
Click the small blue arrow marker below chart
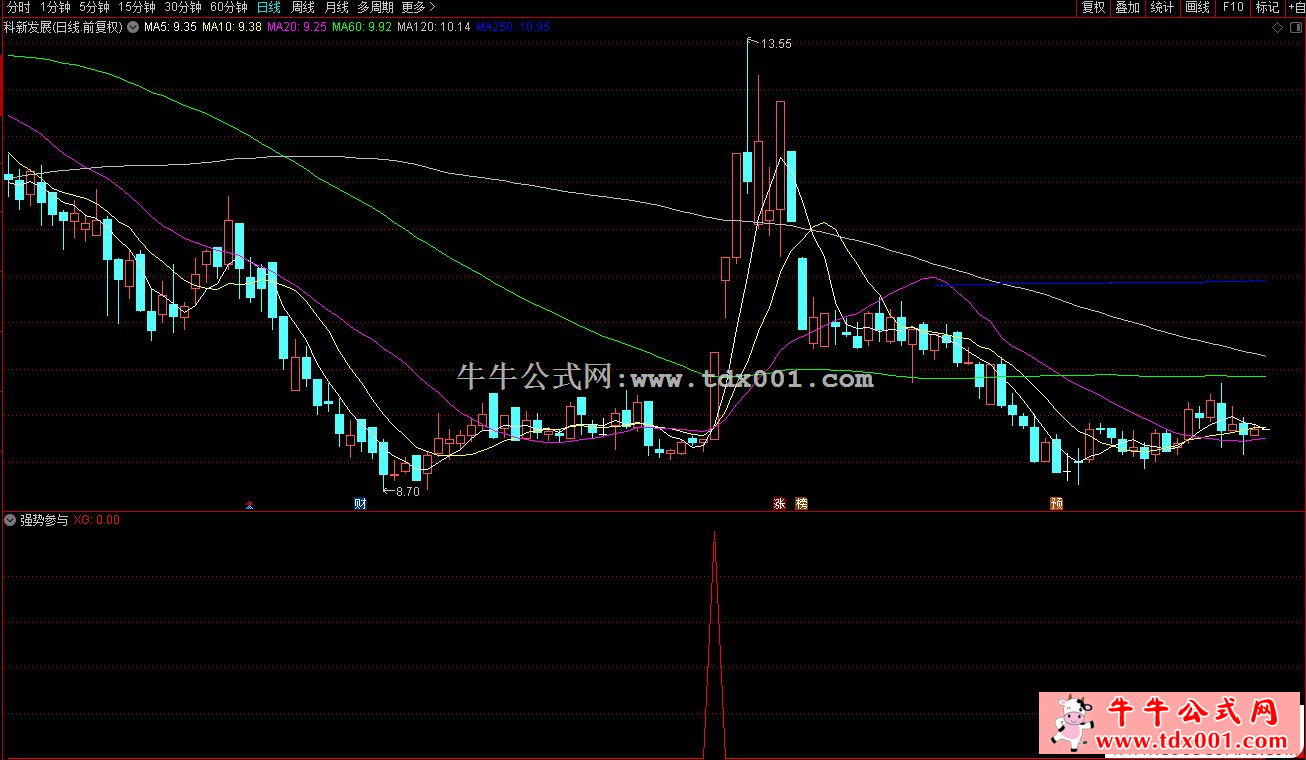click(249, 506)
